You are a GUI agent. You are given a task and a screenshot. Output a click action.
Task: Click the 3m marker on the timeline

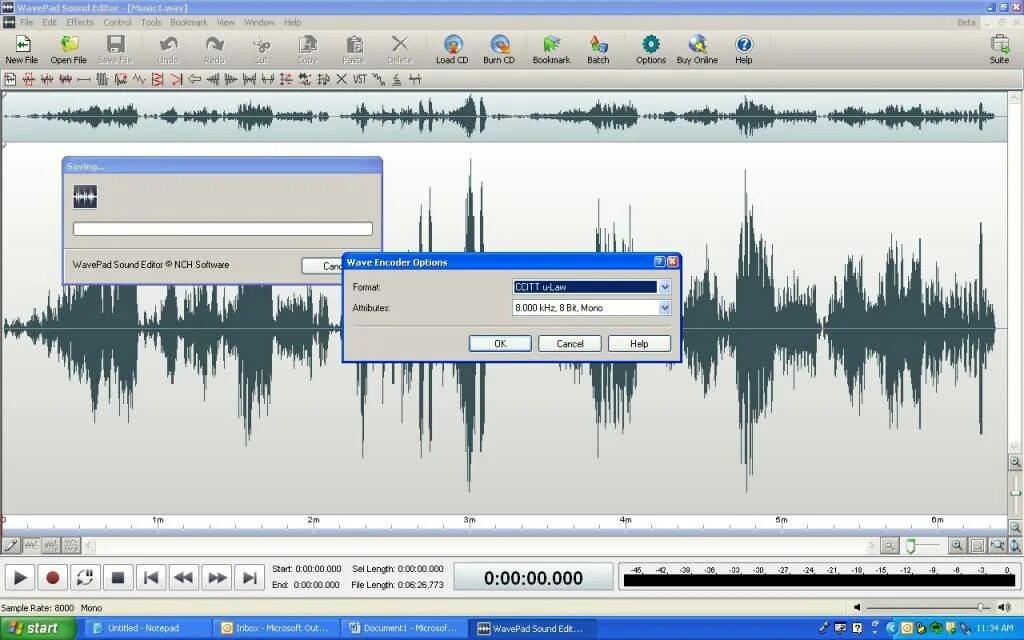click(x=470, y=520)
